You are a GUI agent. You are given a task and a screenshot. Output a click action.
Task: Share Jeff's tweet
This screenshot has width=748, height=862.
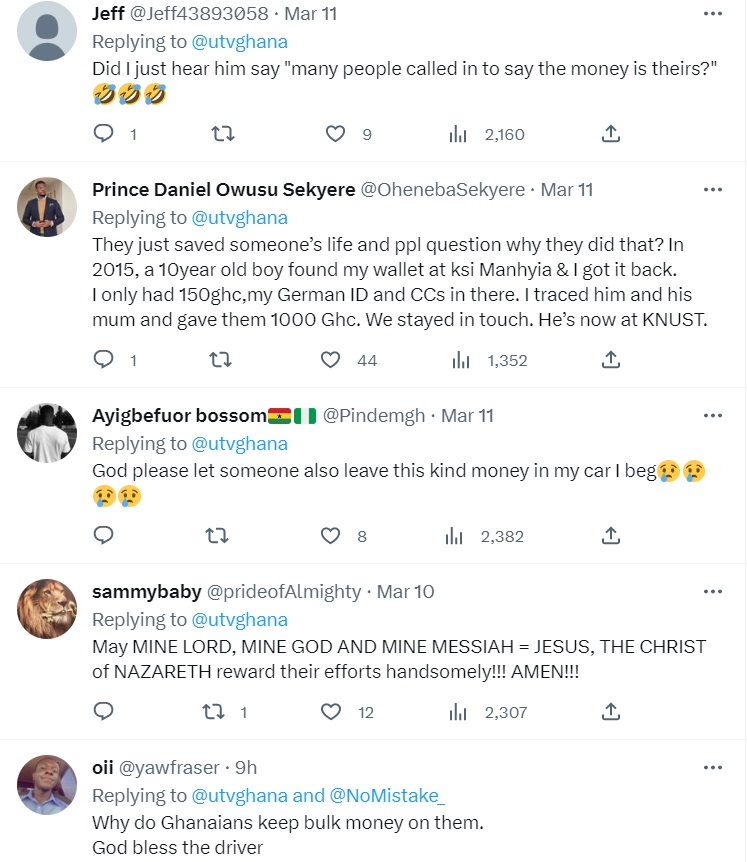(611, 134)
